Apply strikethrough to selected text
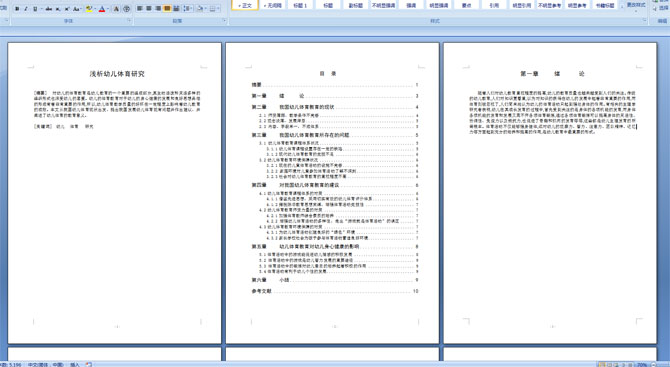 (x=49, y=9)
